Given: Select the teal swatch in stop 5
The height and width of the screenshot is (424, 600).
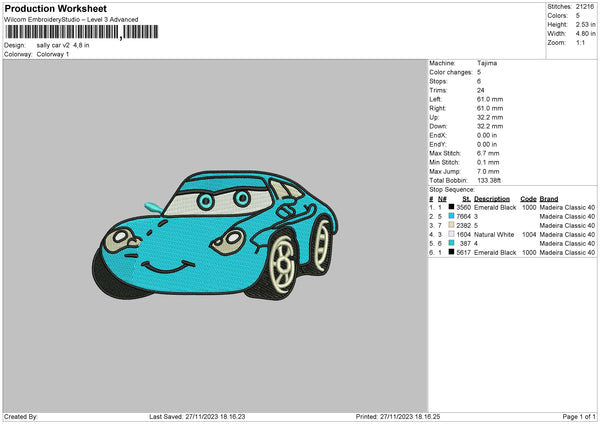Looking at the screenshot, I should (452, 243).
